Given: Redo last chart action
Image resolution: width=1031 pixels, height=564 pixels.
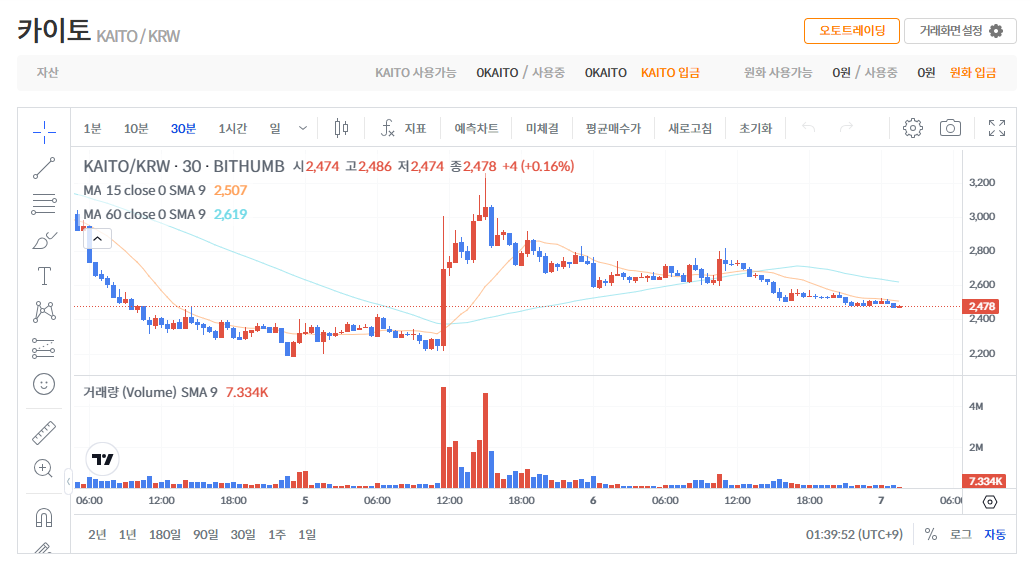Looking at the screenshot, I should 847,128.
